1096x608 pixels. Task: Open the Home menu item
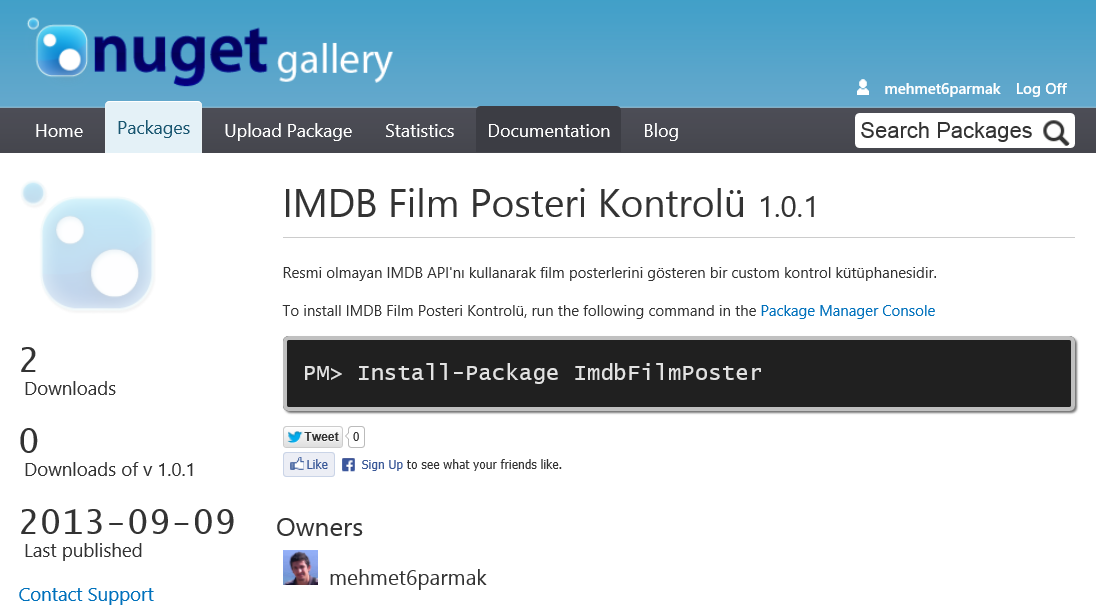(59, 131)
